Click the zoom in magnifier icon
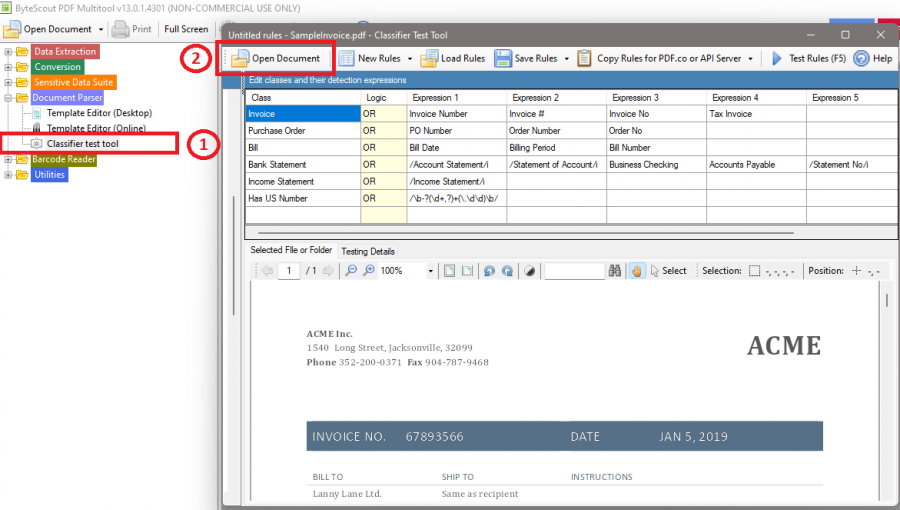This screenshot has width=900, height=510. click(x=369, y=271)
